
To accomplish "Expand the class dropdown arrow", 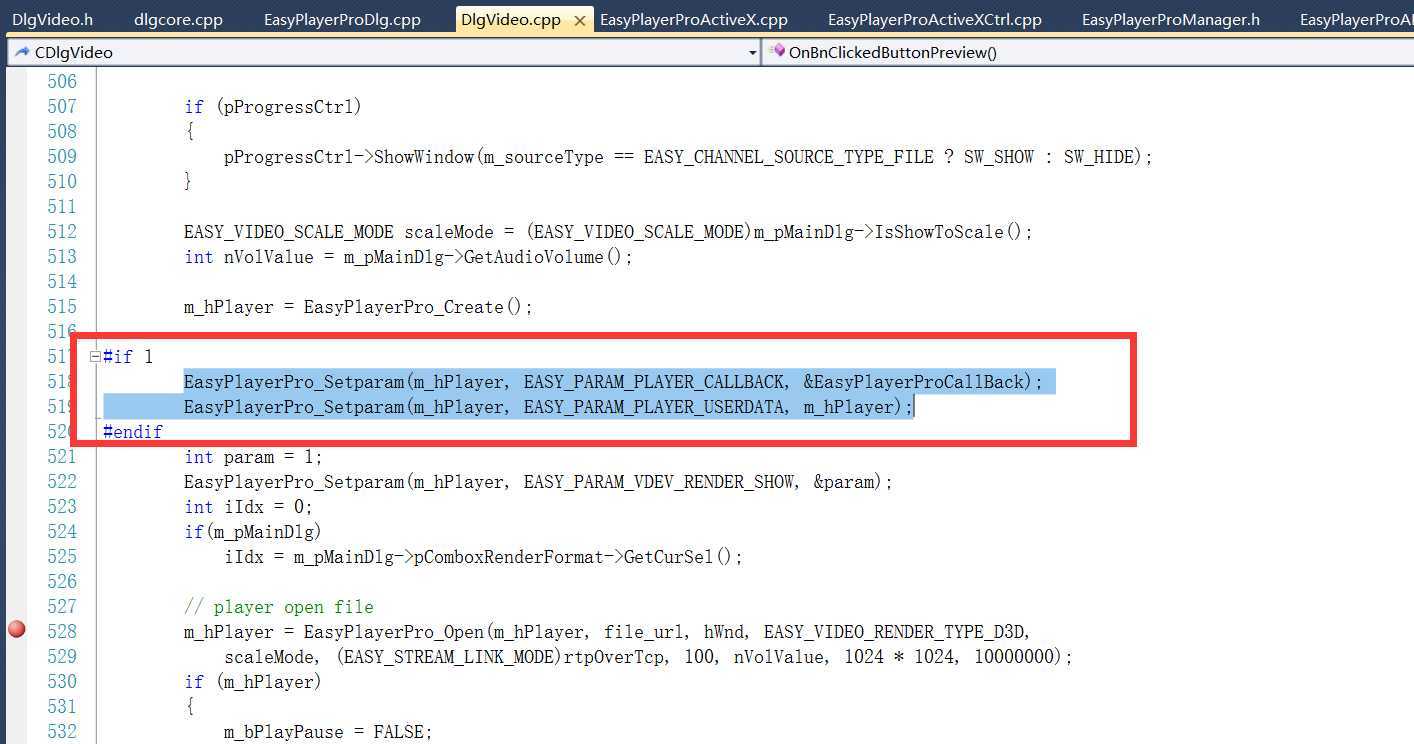I will coord(753,53).
